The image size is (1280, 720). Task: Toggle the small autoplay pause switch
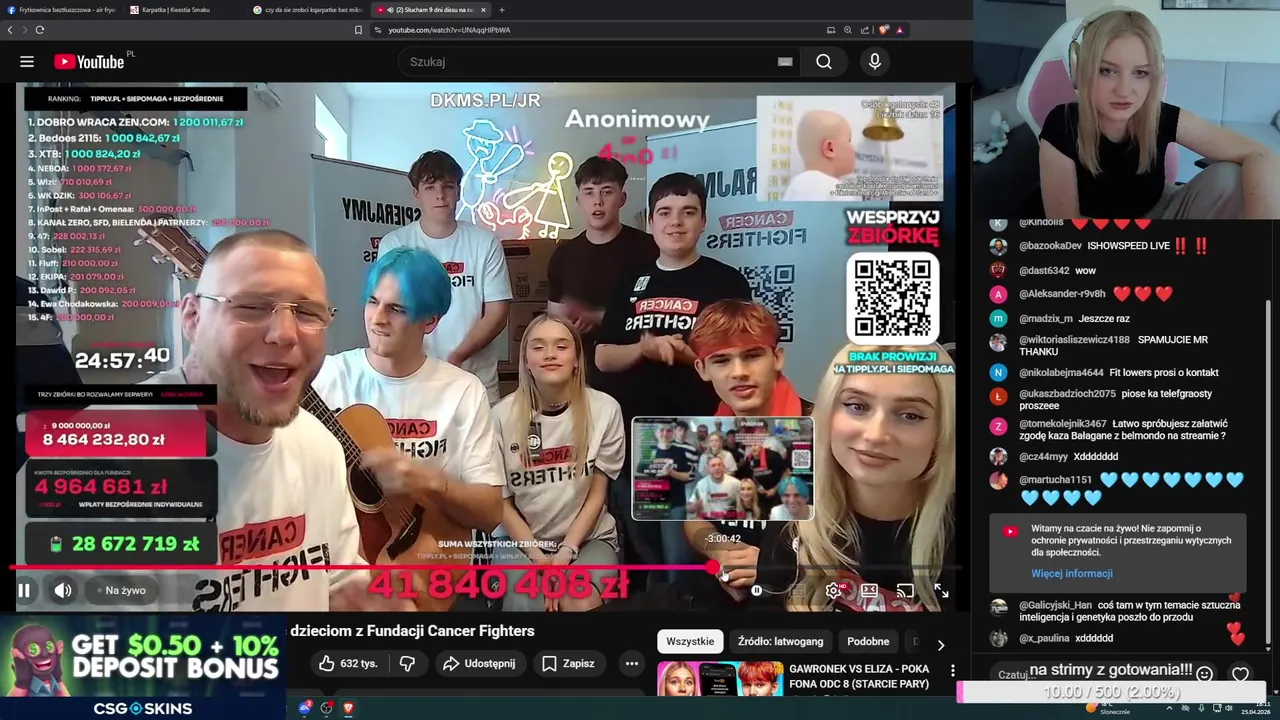757,591
